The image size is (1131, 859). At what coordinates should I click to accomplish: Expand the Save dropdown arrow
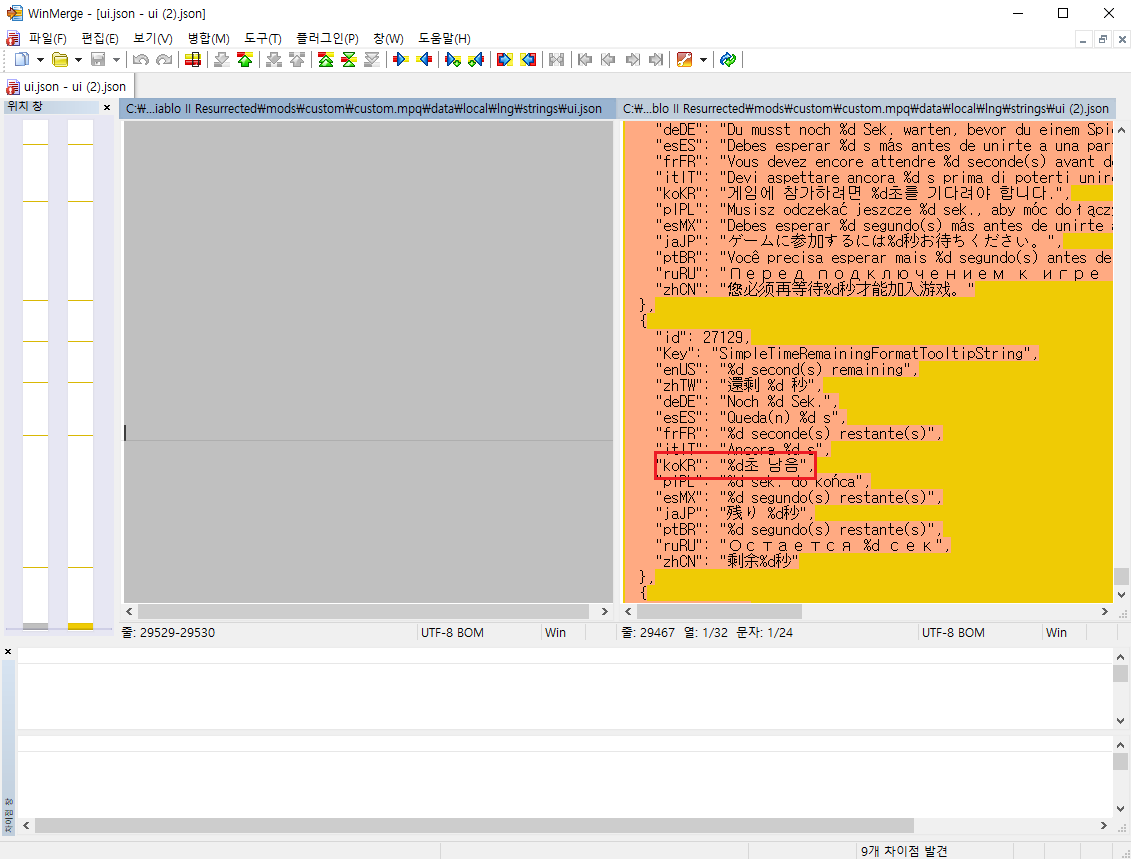[116, 60]
